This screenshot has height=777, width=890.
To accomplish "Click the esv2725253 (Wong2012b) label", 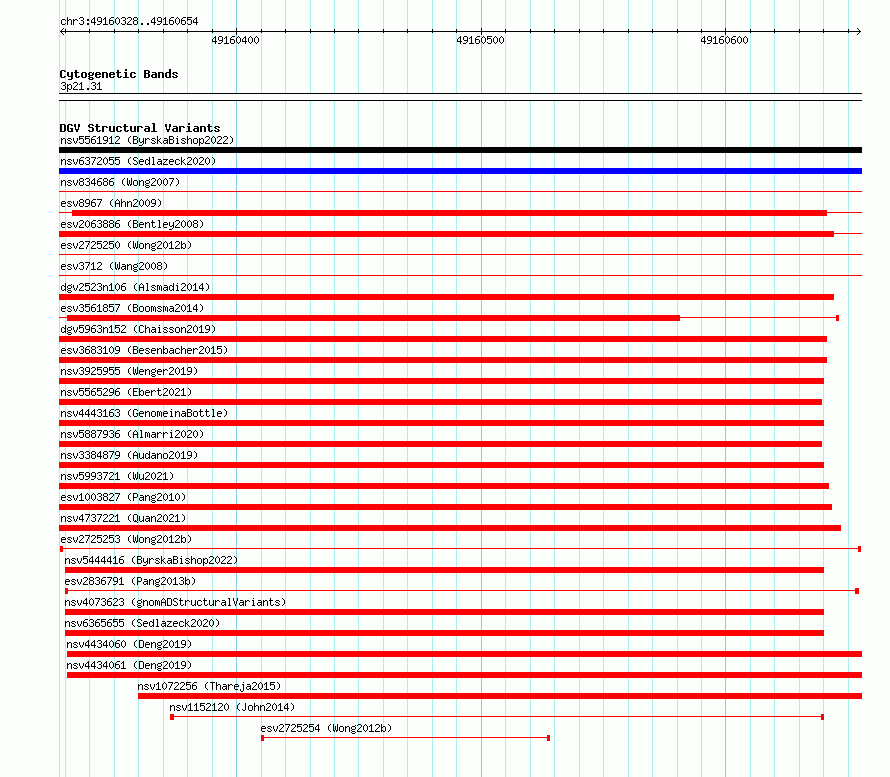I will click(126, 539).
